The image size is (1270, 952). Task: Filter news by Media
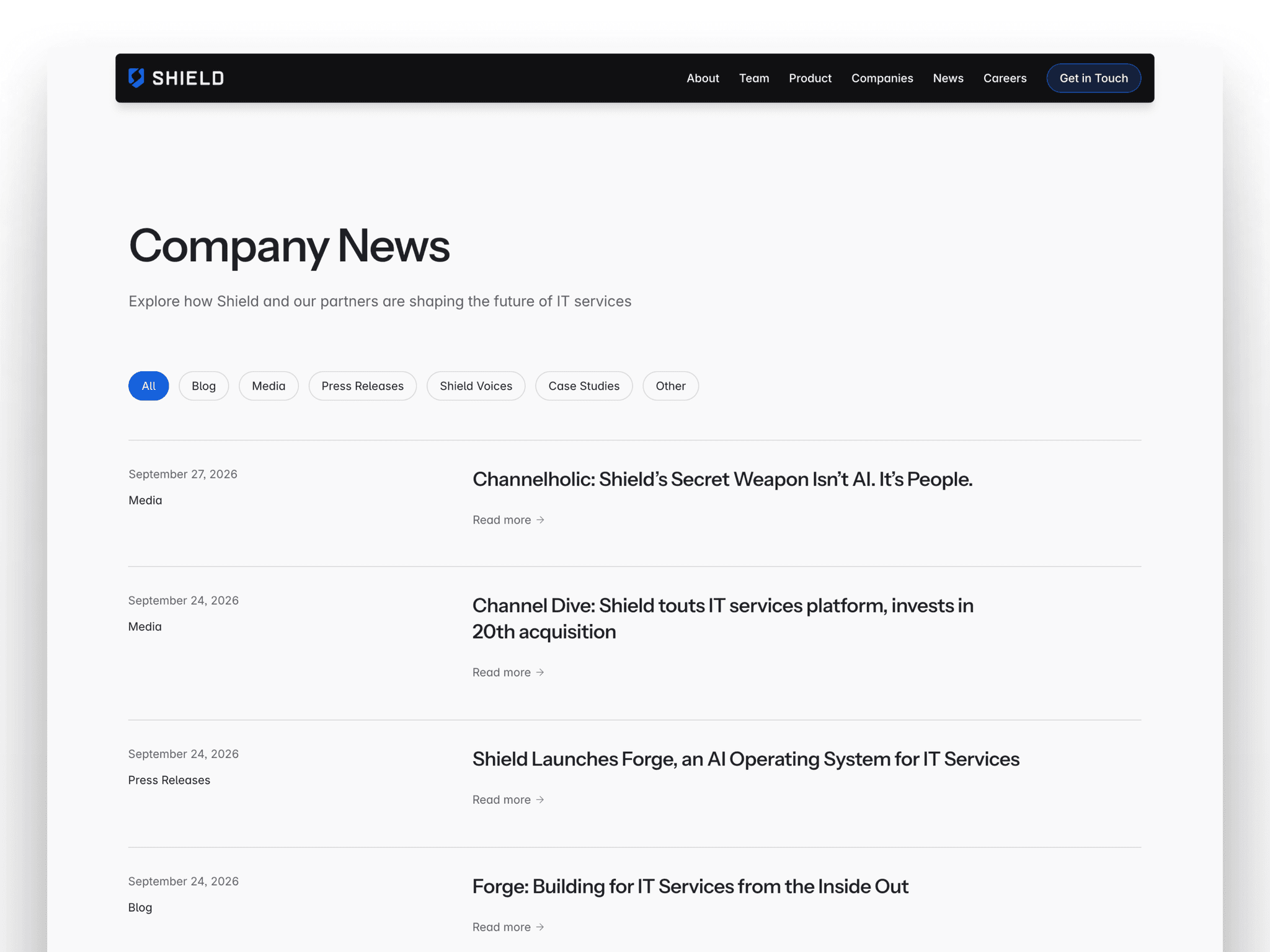(x=269, y=386)
